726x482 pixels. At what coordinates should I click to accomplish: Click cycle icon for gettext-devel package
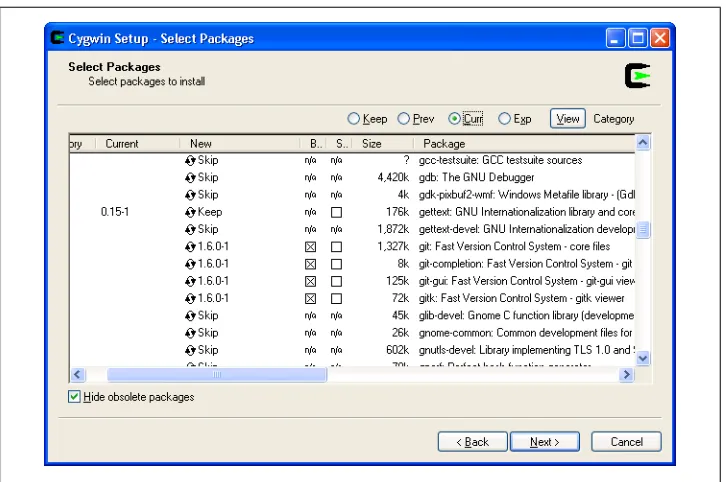coord(190,230)
